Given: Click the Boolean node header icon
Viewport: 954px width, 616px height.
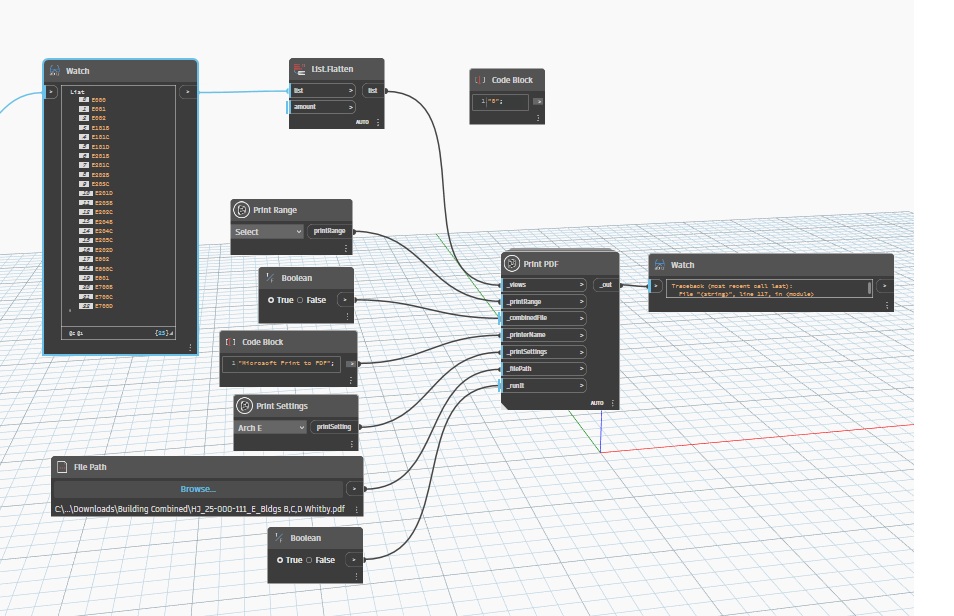Looking at the screenshot, I should click(272, 278).
